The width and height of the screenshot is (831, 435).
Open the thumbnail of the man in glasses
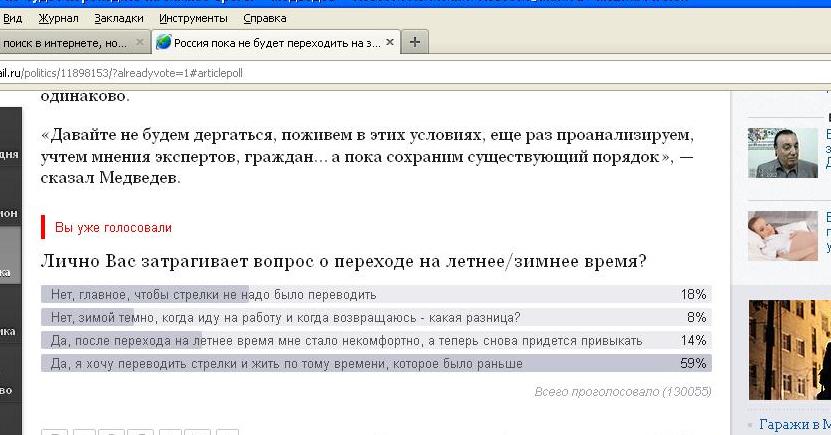pyautogui.click(x=782, y=152)
